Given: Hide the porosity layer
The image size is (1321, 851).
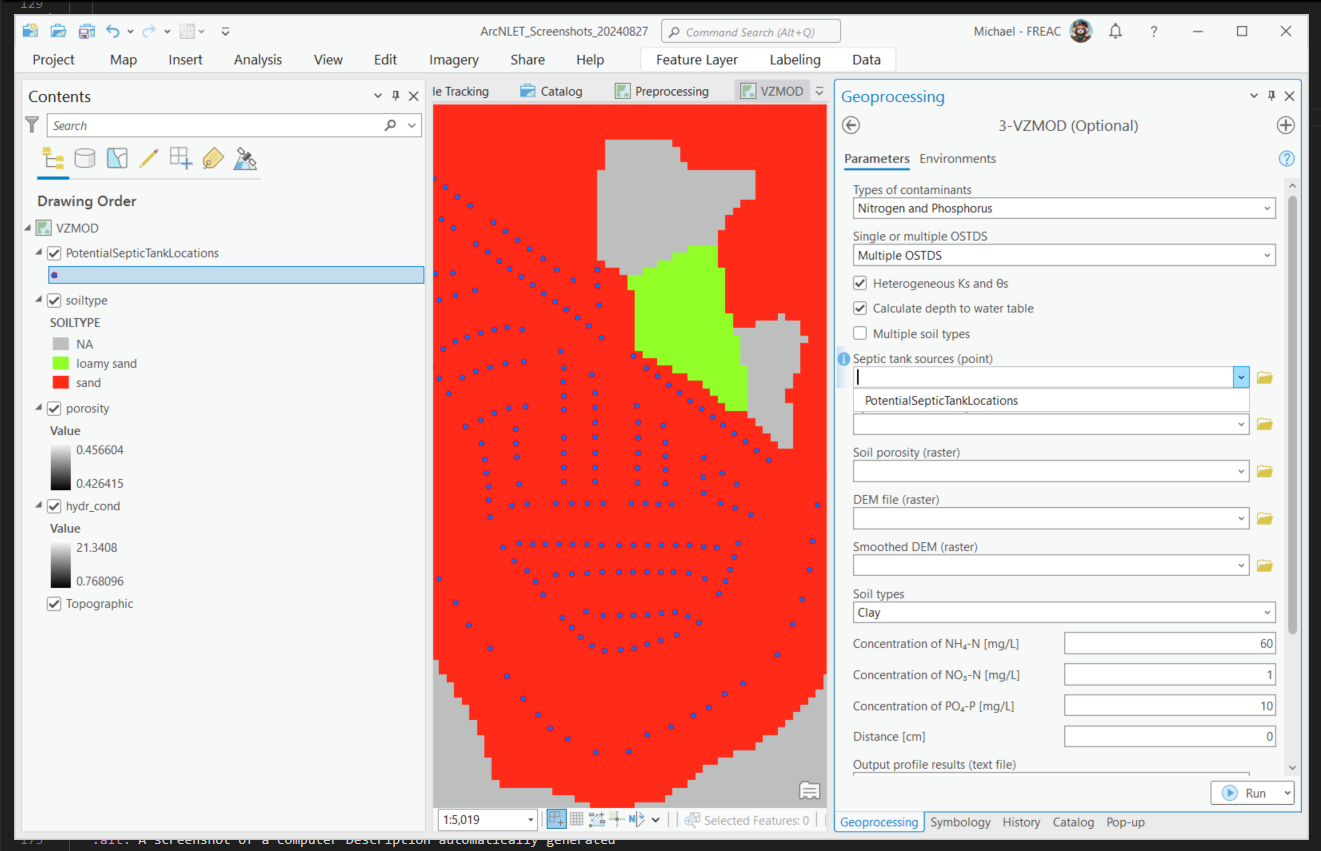Looking at the screenshot, I should tap(55, 408).
